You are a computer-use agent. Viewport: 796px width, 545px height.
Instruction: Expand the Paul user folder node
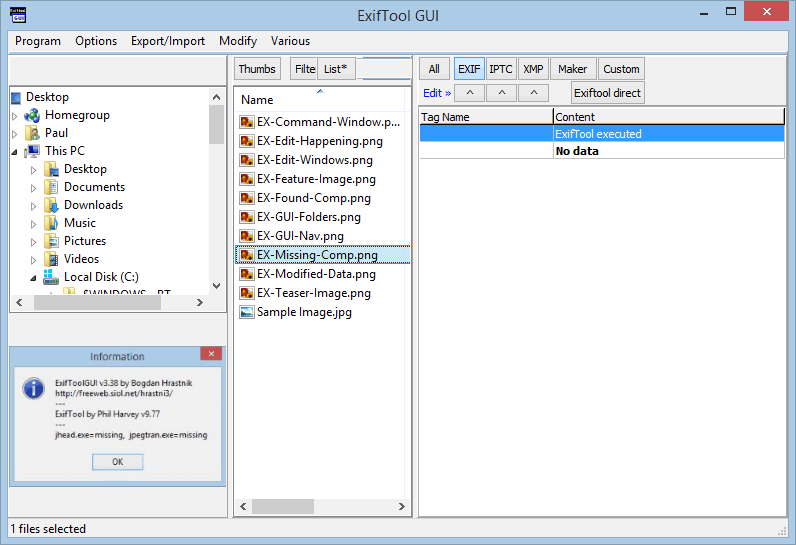point(15,133)
